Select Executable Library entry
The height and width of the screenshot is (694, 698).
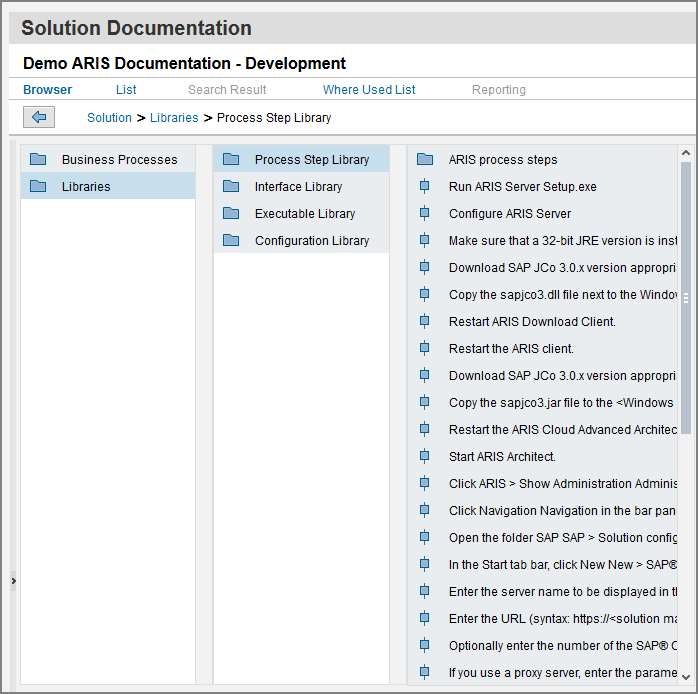click(x=301, y=213)
